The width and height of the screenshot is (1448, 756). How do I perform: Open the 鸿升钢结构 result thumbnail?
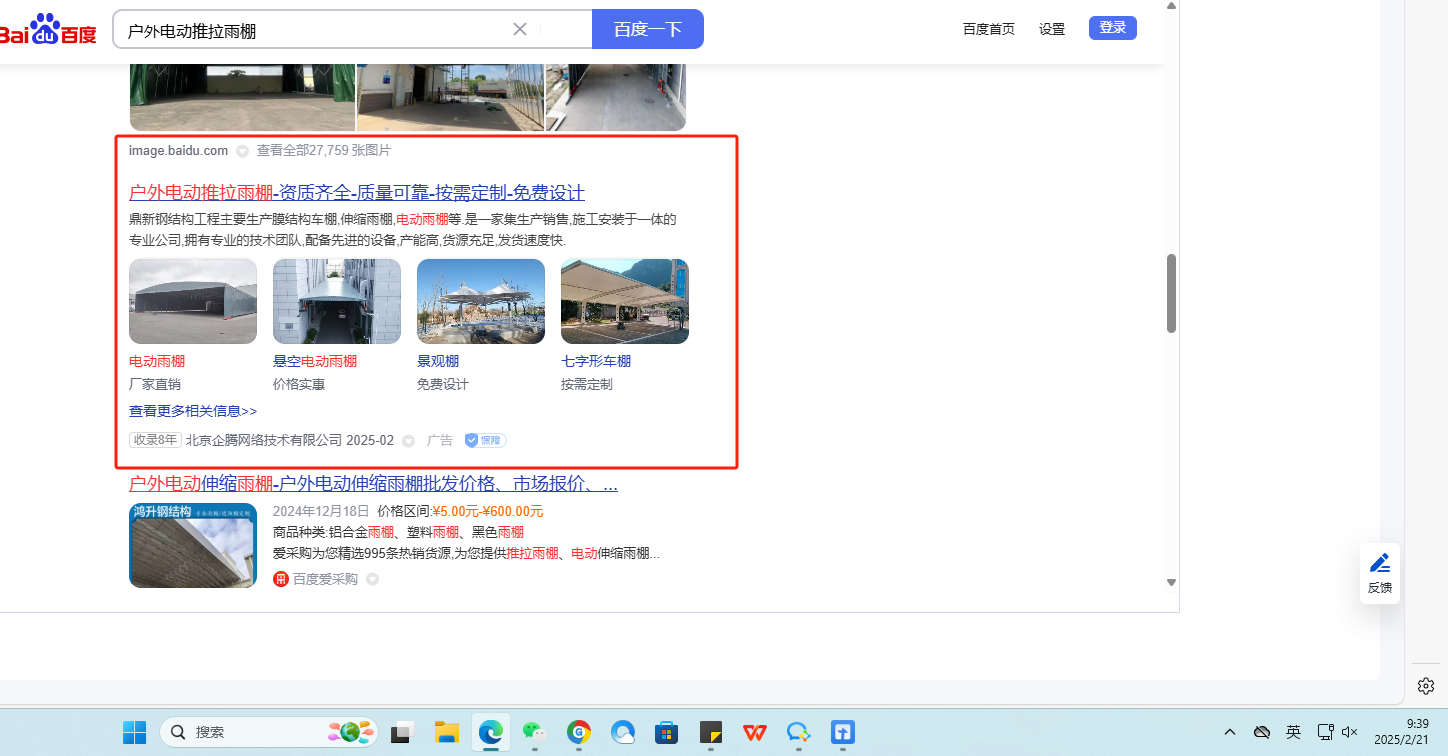[193, 545]
